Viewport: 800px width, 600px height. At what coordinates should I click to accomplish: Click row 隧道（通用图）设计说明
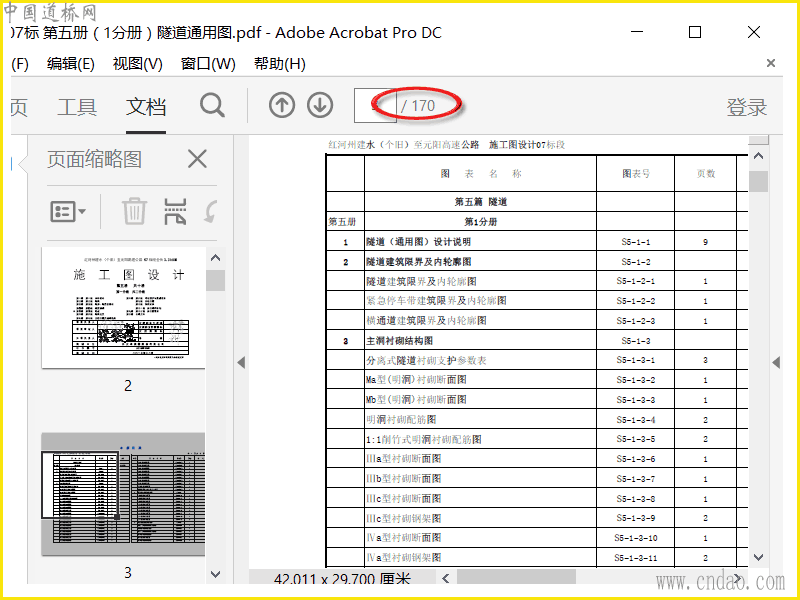click(537, 241)
